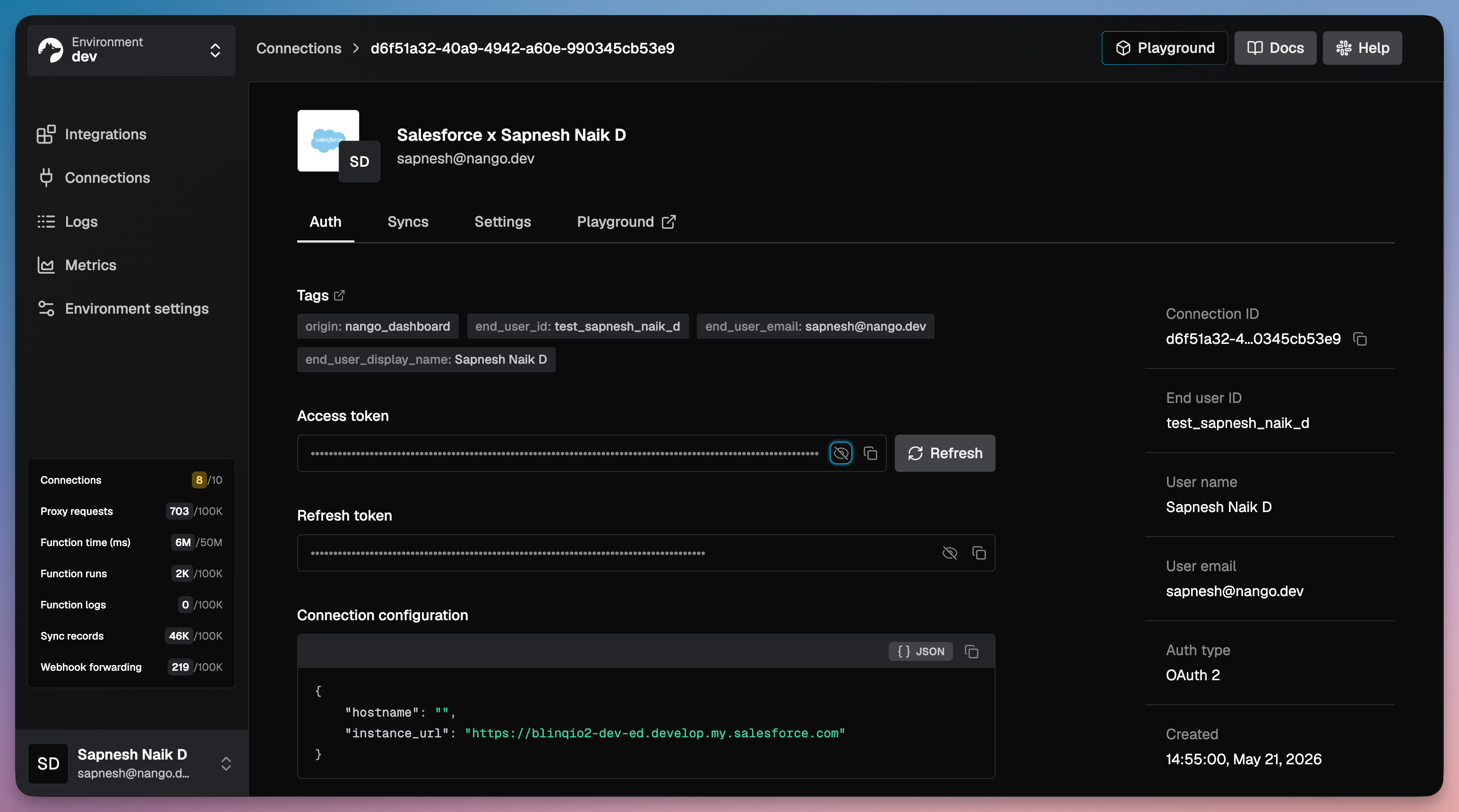
Task: Switch to the Auth tab
Action: [326, 222]
